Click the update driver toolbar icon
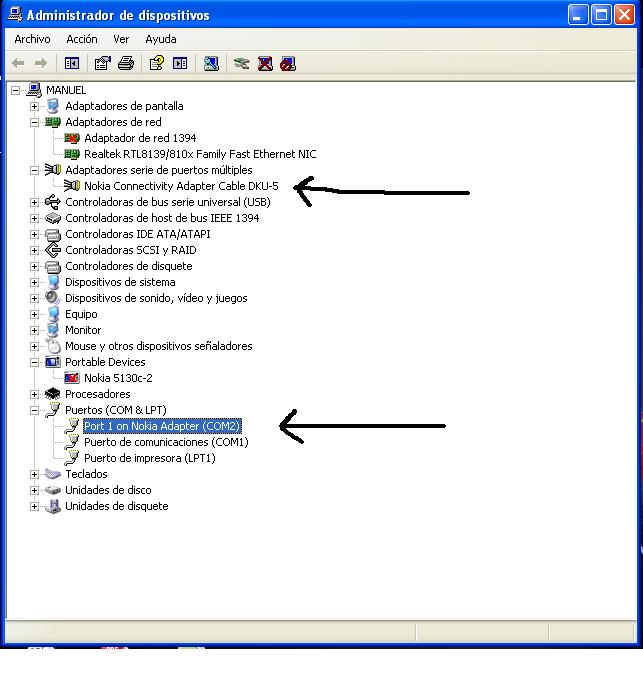 pos(242,63)
